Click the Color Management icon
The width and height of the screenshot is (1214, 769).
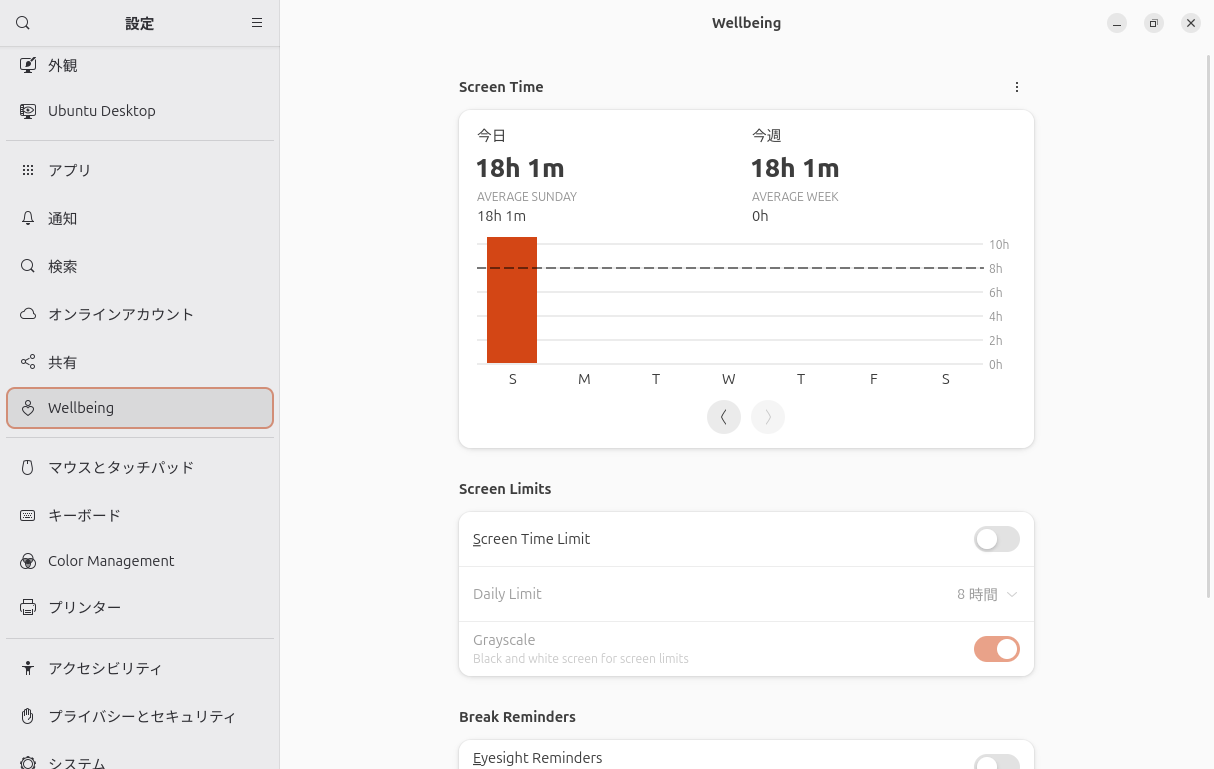28,561
